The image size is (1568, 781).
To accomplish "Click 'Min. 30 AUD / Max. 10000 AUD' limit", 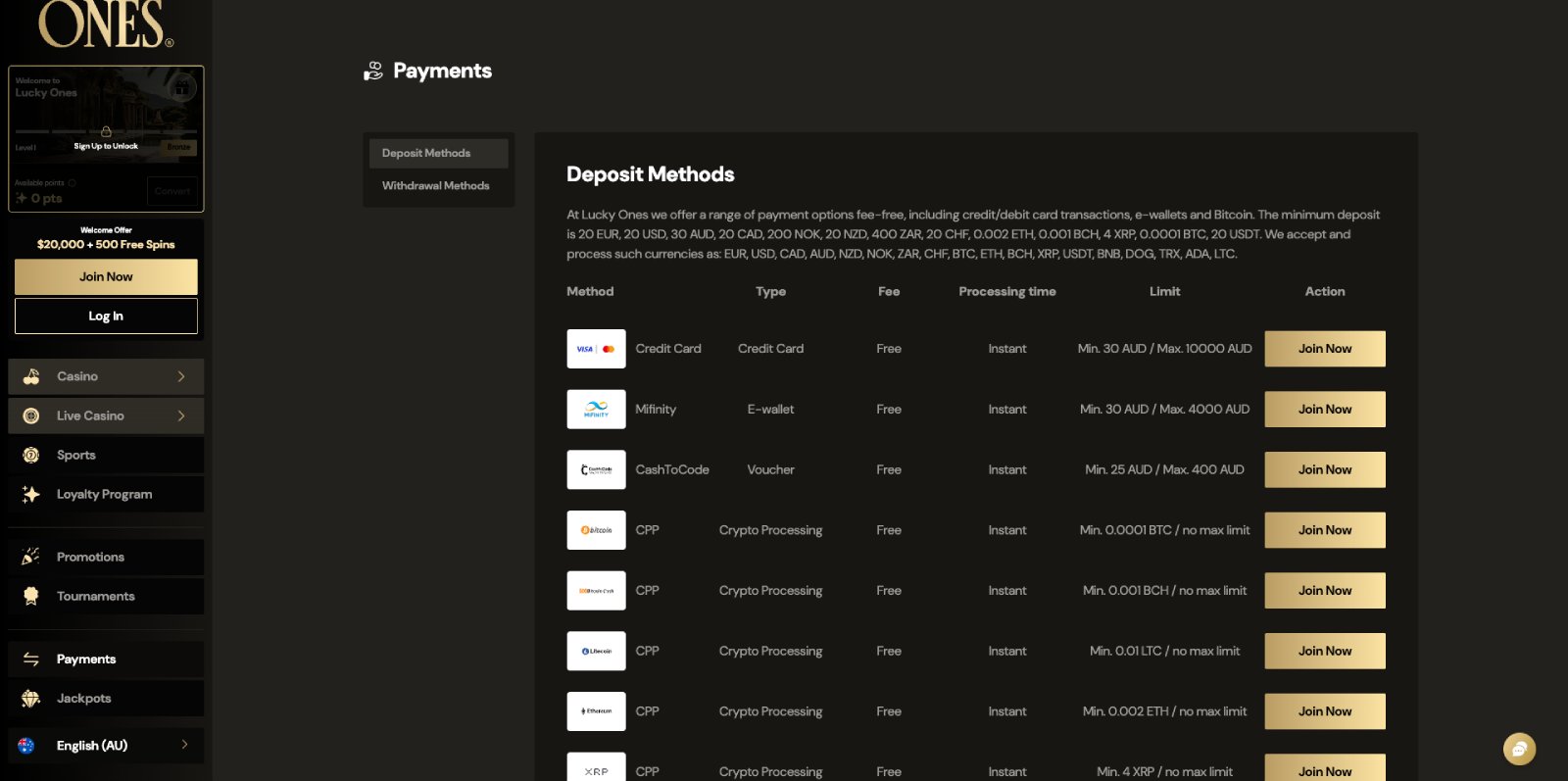I will 1164,349.
